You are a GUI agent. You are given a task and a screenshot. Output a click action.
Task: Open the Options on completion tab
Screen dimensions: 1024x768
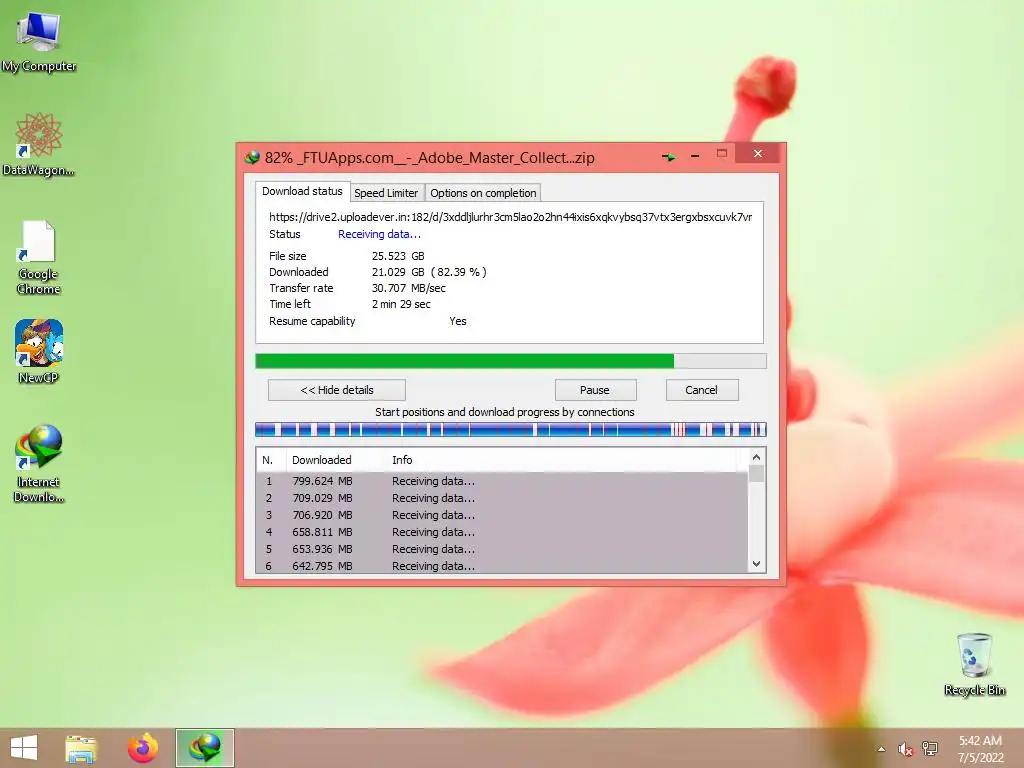click(x=483, y=193)
